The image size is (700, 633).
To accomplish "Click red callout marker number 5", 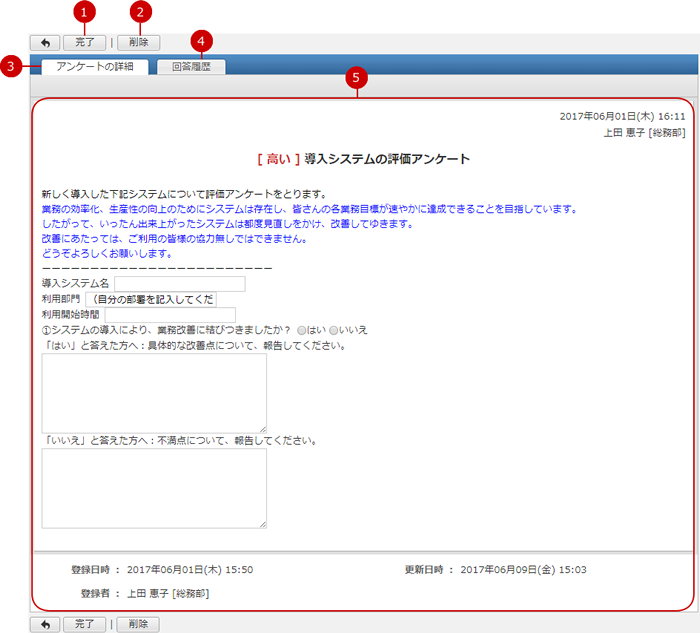I will tap(357, 79).
